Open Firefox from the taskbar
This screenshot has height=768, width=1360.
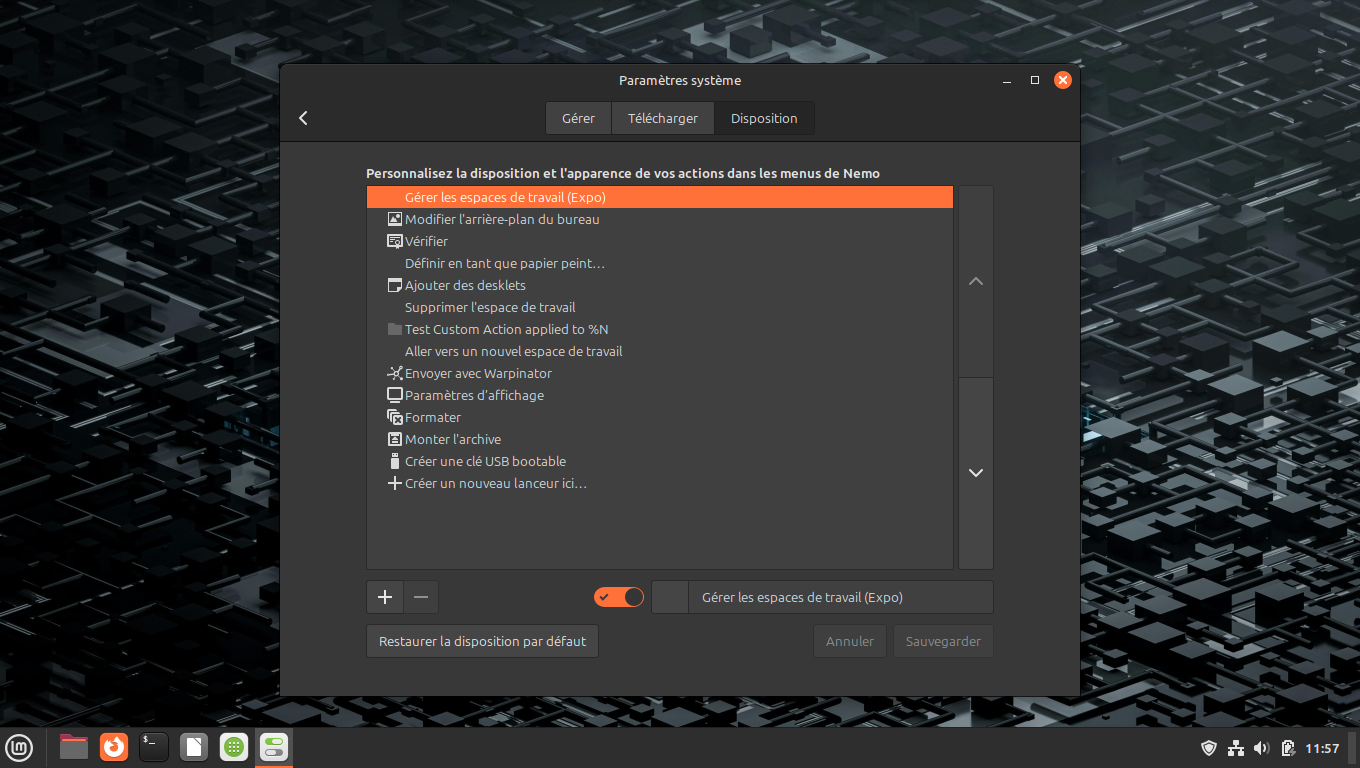(114, 746)
